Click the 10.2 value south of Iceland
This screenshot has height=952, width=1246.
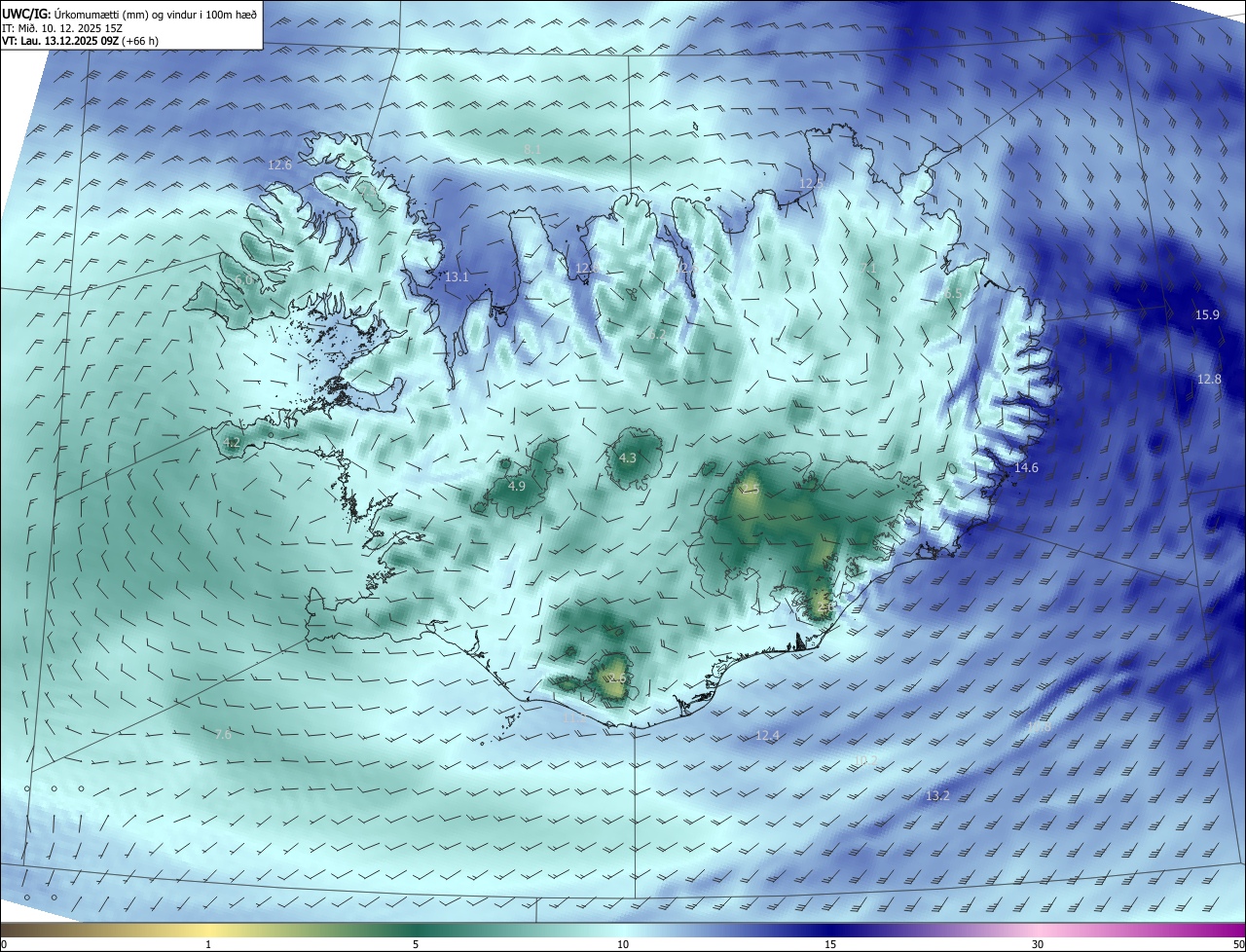865,759
